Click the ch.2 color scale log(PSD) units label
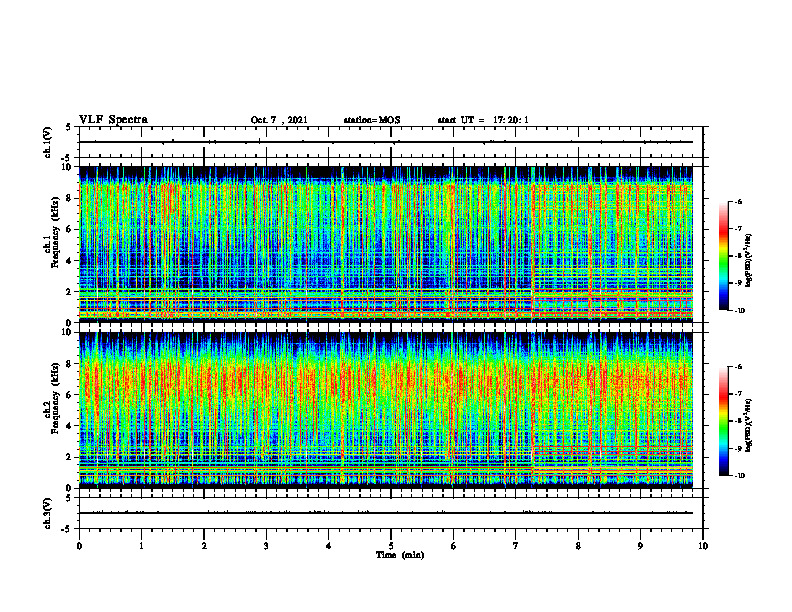Screen dimensions: 792x612 (750, 425)
